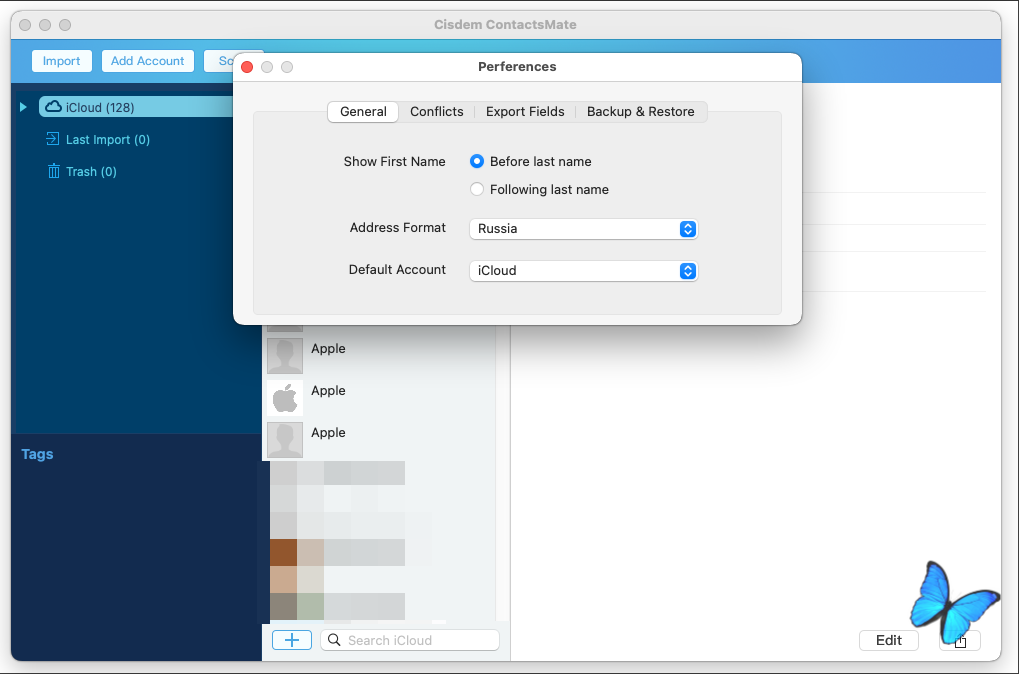Click the plus icon to add contact
Screen dimensions: 1019x674
tap(291, 640)
